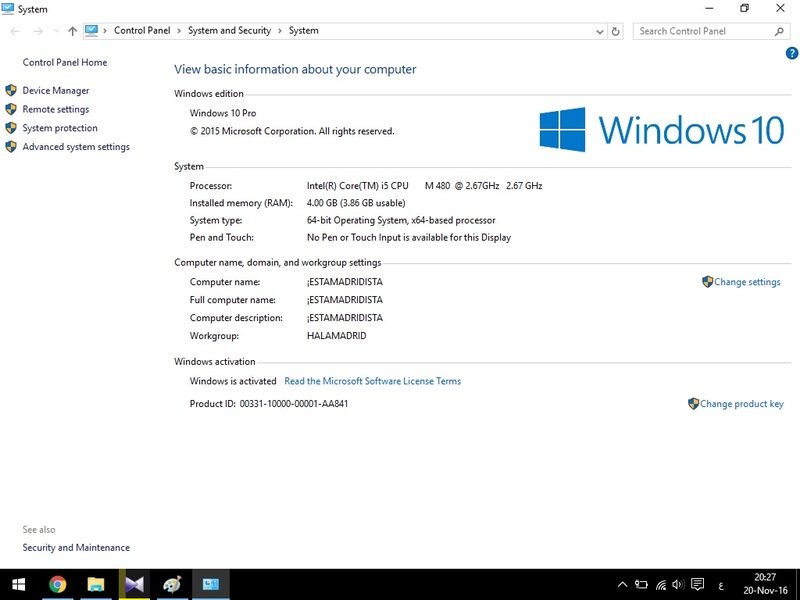Image resolution: width=800 pixels, height=600 pixels.
Task: Read the Microsoft Software License Terms
Action: click(372, 381)
